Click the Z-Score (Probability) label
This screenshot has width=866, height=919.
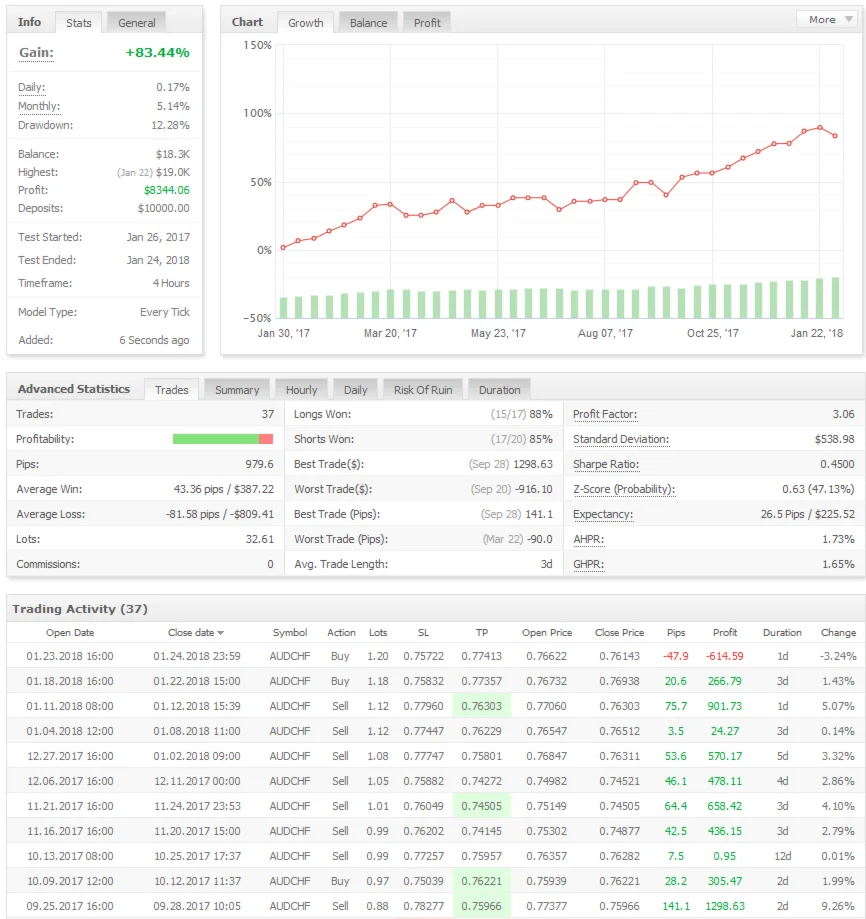[x=623, y=489]
